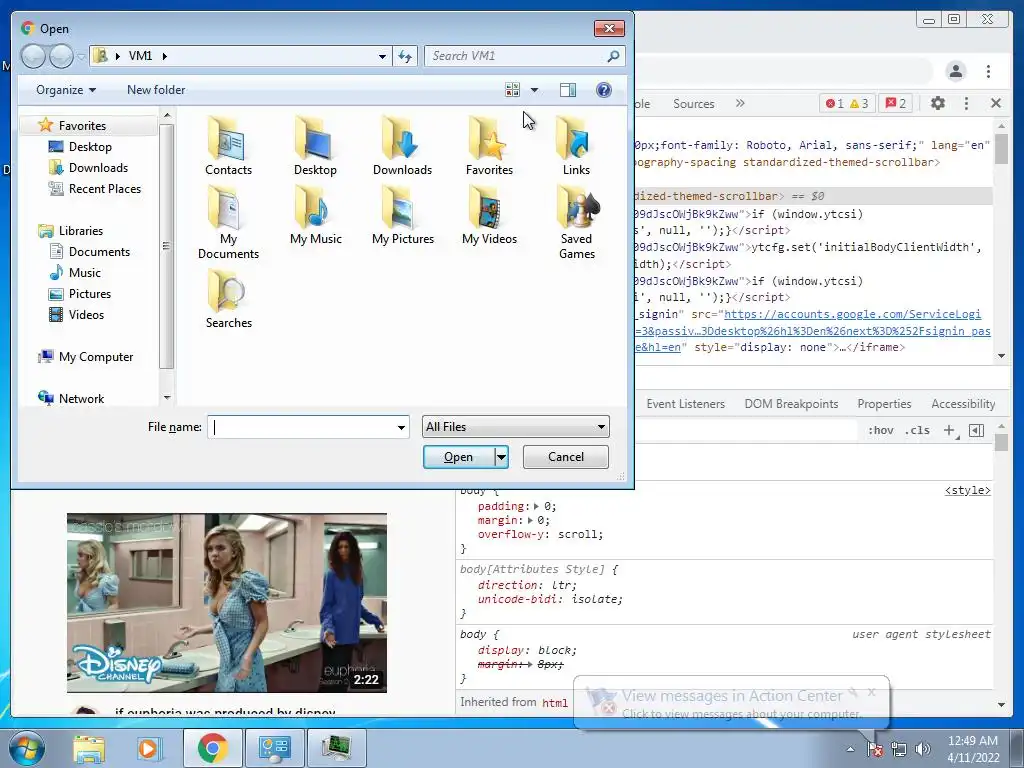Click the search magnifier in Search VM1
The height and width of the screenshot is (768, 1024).
point(613,56)
